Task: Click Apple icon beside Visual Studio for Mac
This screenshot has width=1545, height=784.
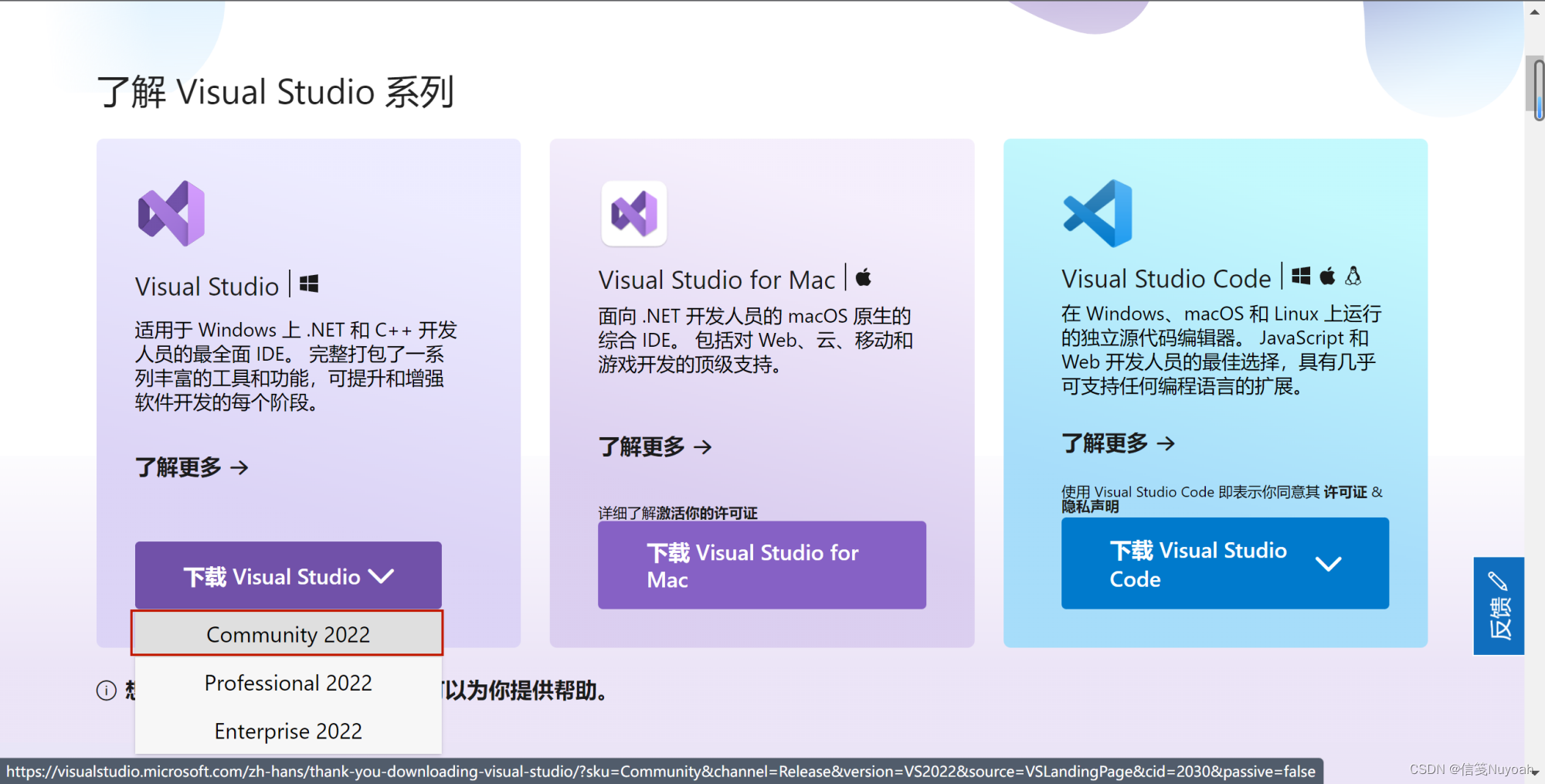Action: [x=864, y=277]
